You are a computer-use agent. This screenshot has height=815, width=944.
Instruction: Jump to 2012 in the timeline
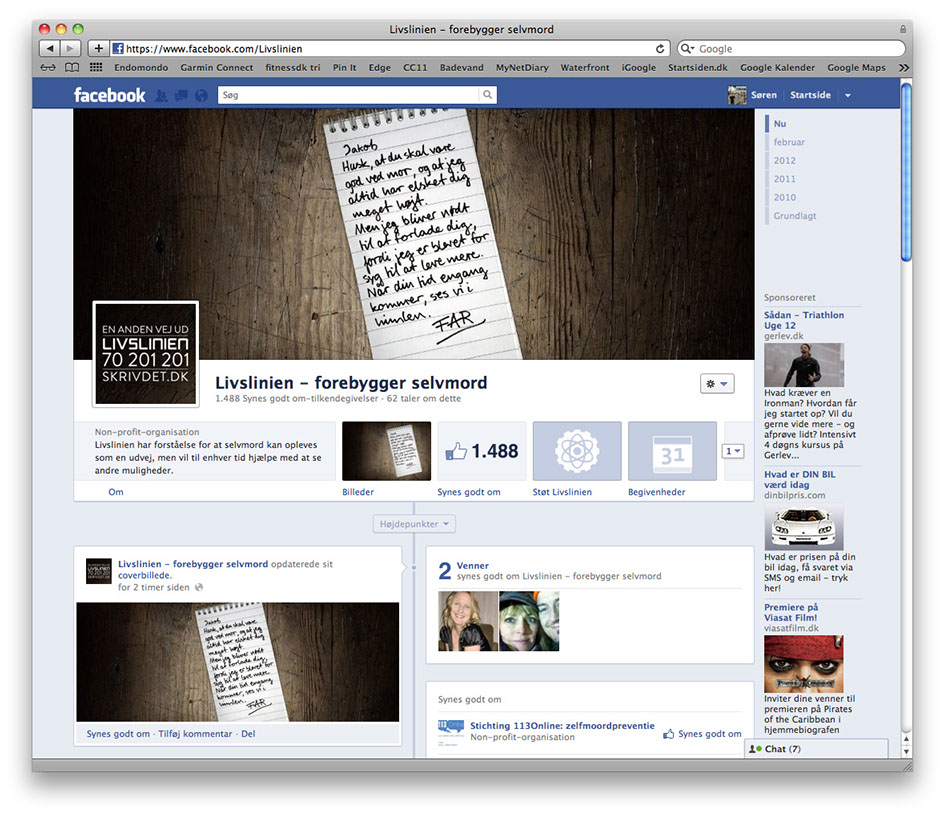[784, 161]
